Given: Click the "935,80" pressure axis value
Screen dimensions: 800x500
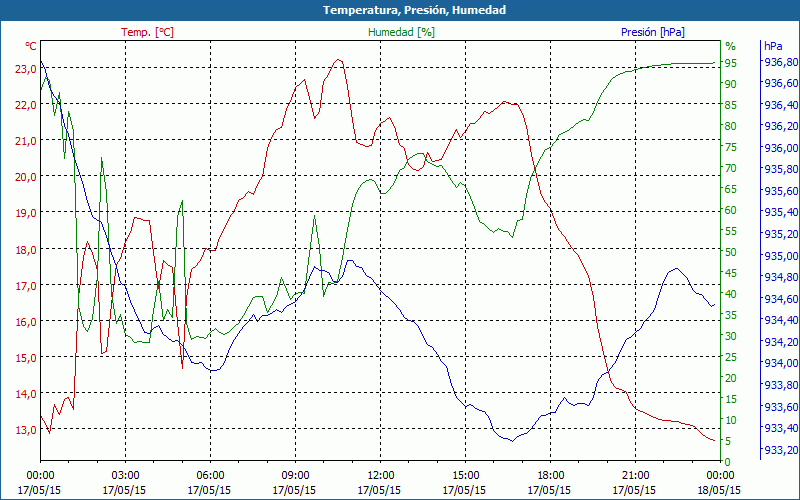Looking at the screenshot, I should (779, 170).
